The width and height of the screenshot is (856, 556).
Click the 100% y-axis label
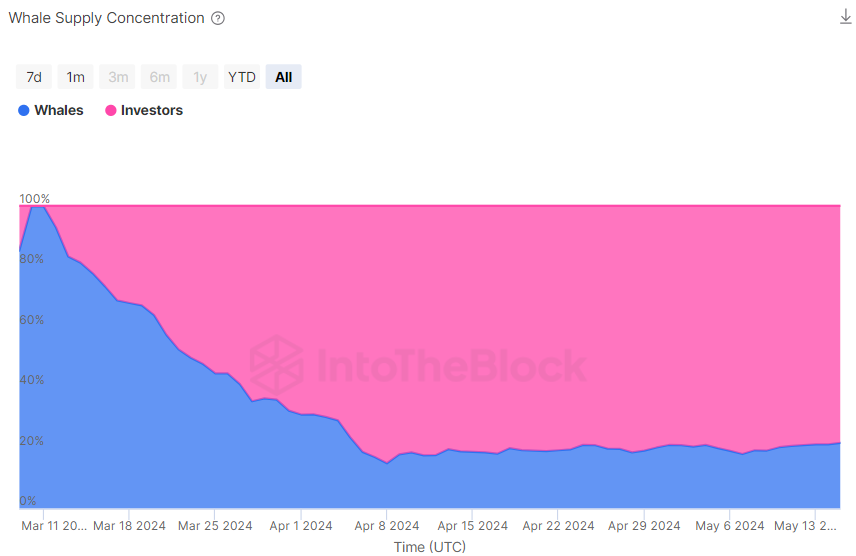pyautogui.click(x=35, y=199)
